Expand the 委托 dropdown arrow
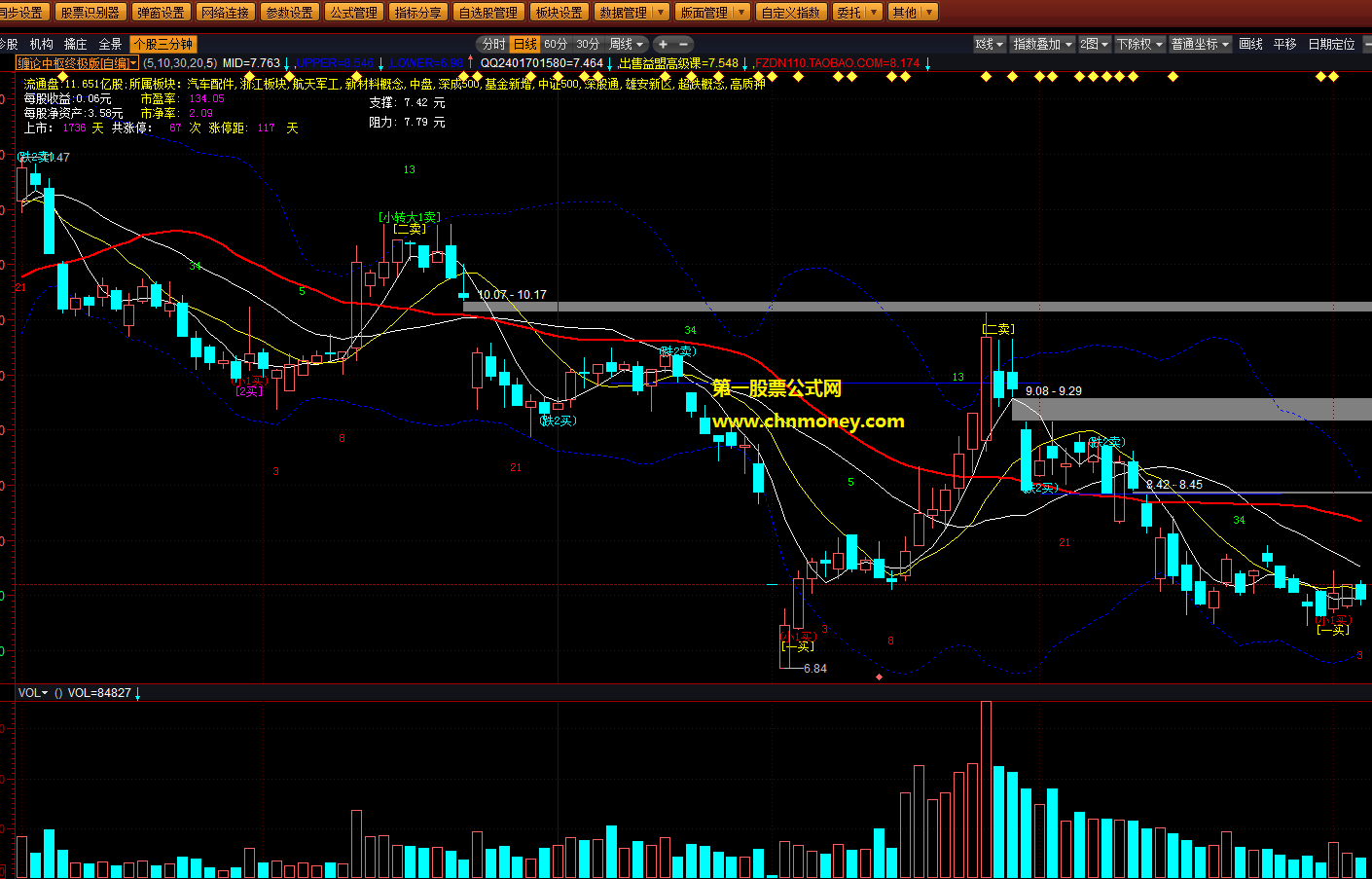 point(873,13)
